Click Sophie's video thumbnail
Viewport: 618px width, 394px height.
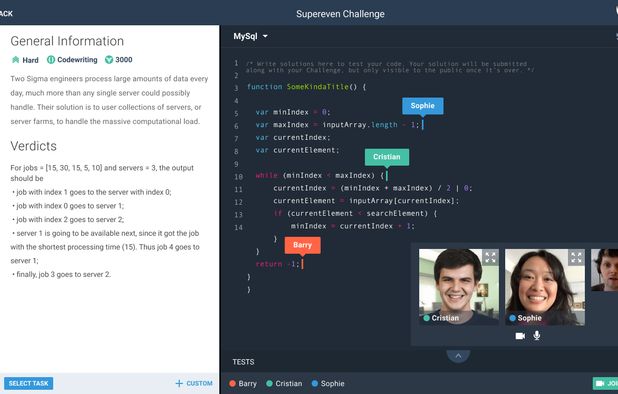pos(545,287)
